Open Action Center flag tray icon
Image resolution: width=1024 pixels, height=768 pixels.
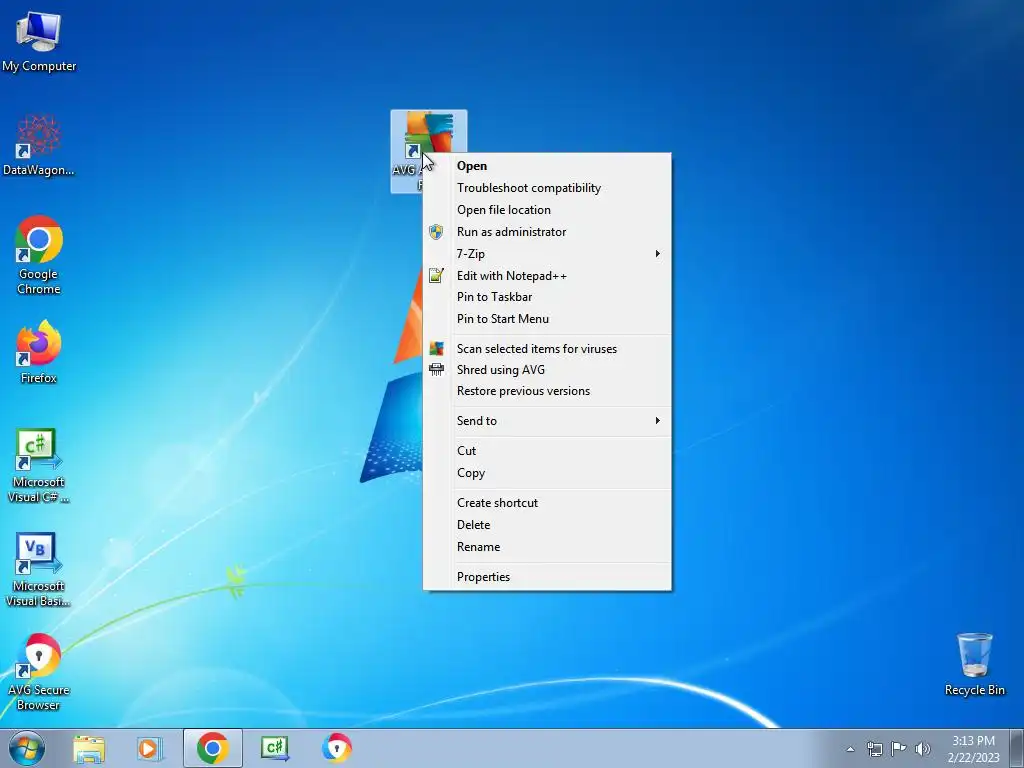899,749
